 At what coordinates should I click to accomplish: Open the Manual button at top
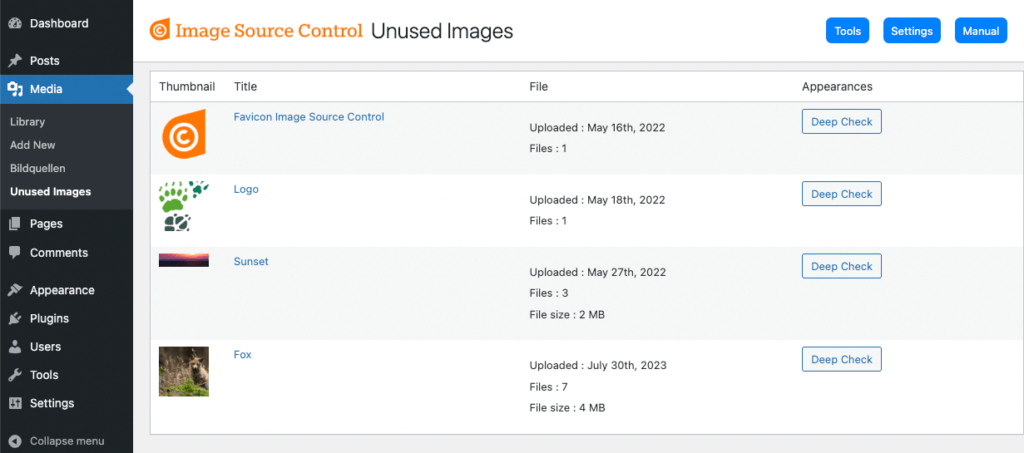tap(981, 31)
